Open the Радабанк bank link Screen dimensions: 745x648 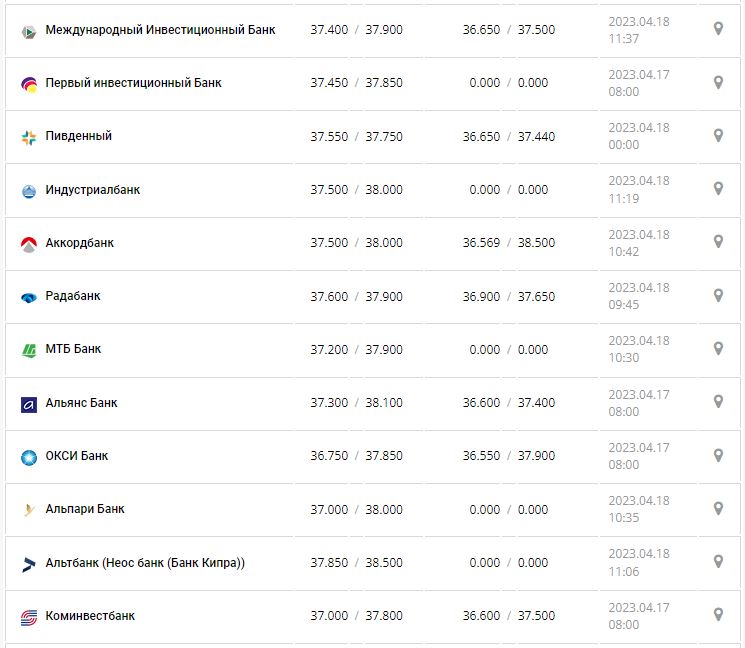[x=73, y=296]
